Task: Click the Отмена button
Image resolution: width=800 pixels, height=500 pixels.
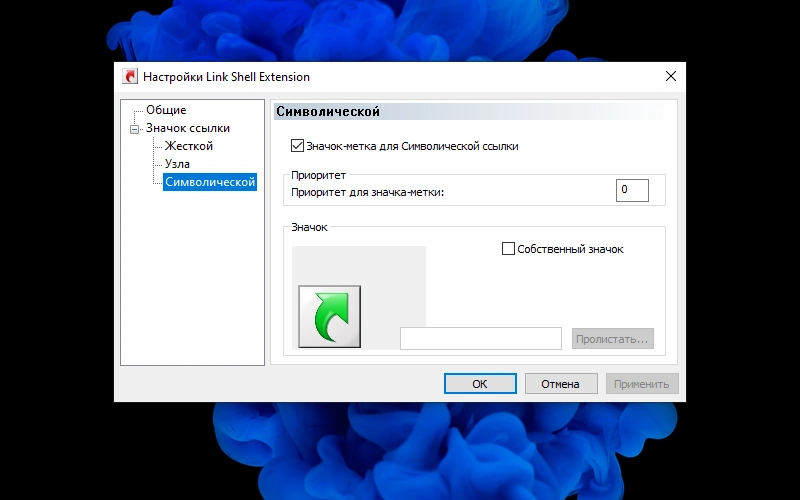Action: pyautogui.click(x=561, y=384)
